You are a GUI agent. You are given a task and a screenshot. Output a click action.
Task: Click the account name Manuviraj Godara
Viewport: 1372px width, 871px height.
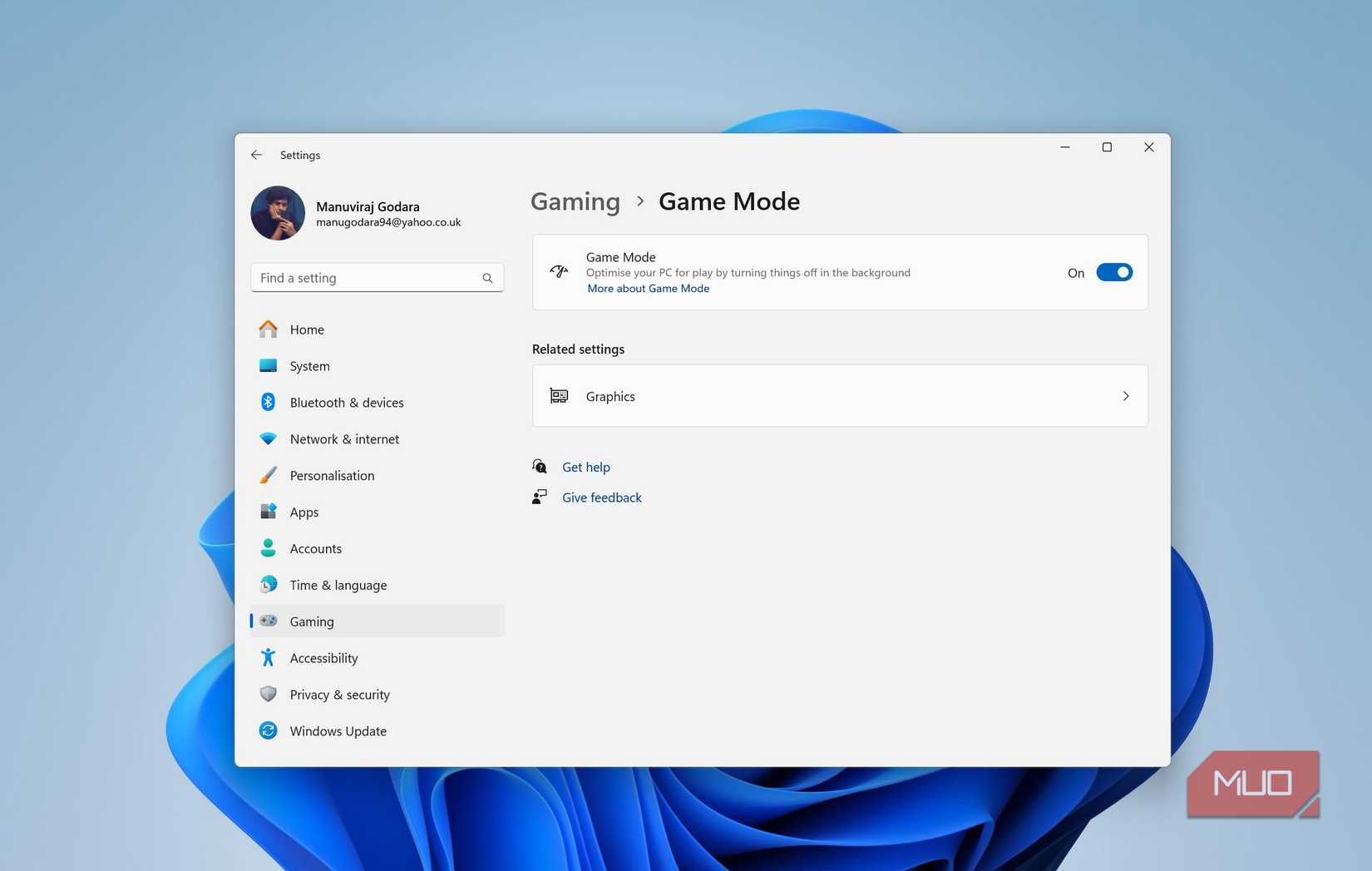click(368, 206)
